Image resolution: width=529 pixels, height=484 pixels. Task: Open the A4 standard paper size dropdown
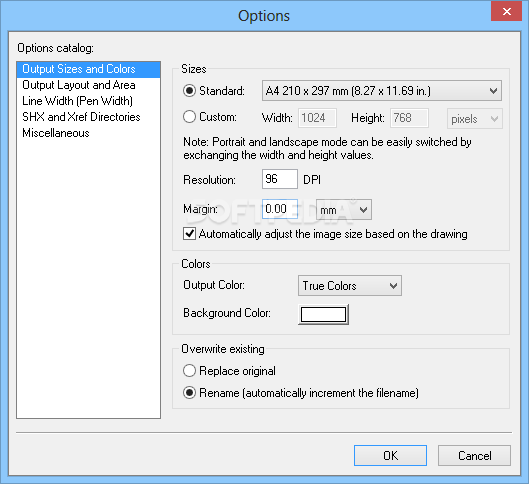point(382,91)
